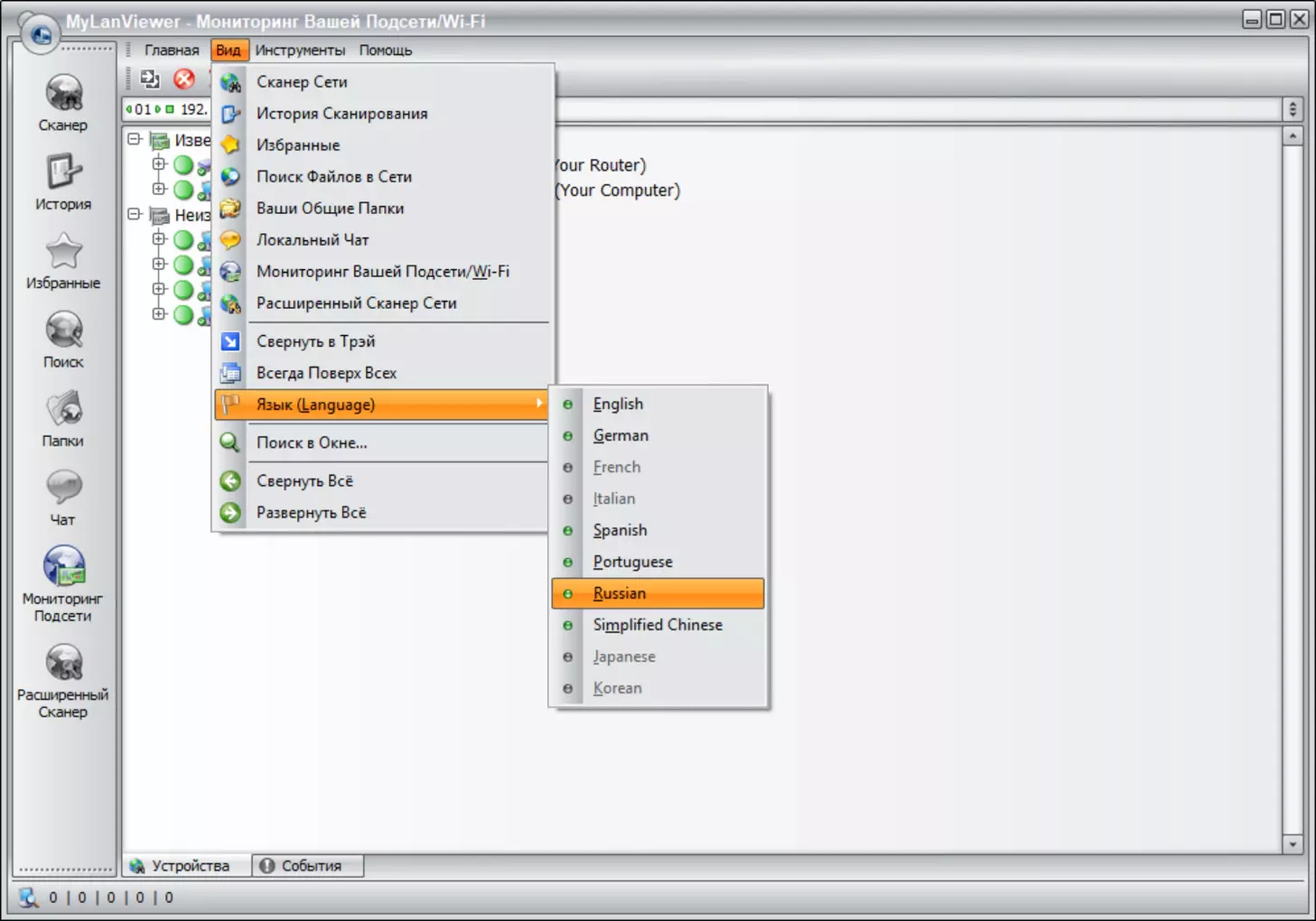Open the Сканер tool in the sidebar

point(63,102)
